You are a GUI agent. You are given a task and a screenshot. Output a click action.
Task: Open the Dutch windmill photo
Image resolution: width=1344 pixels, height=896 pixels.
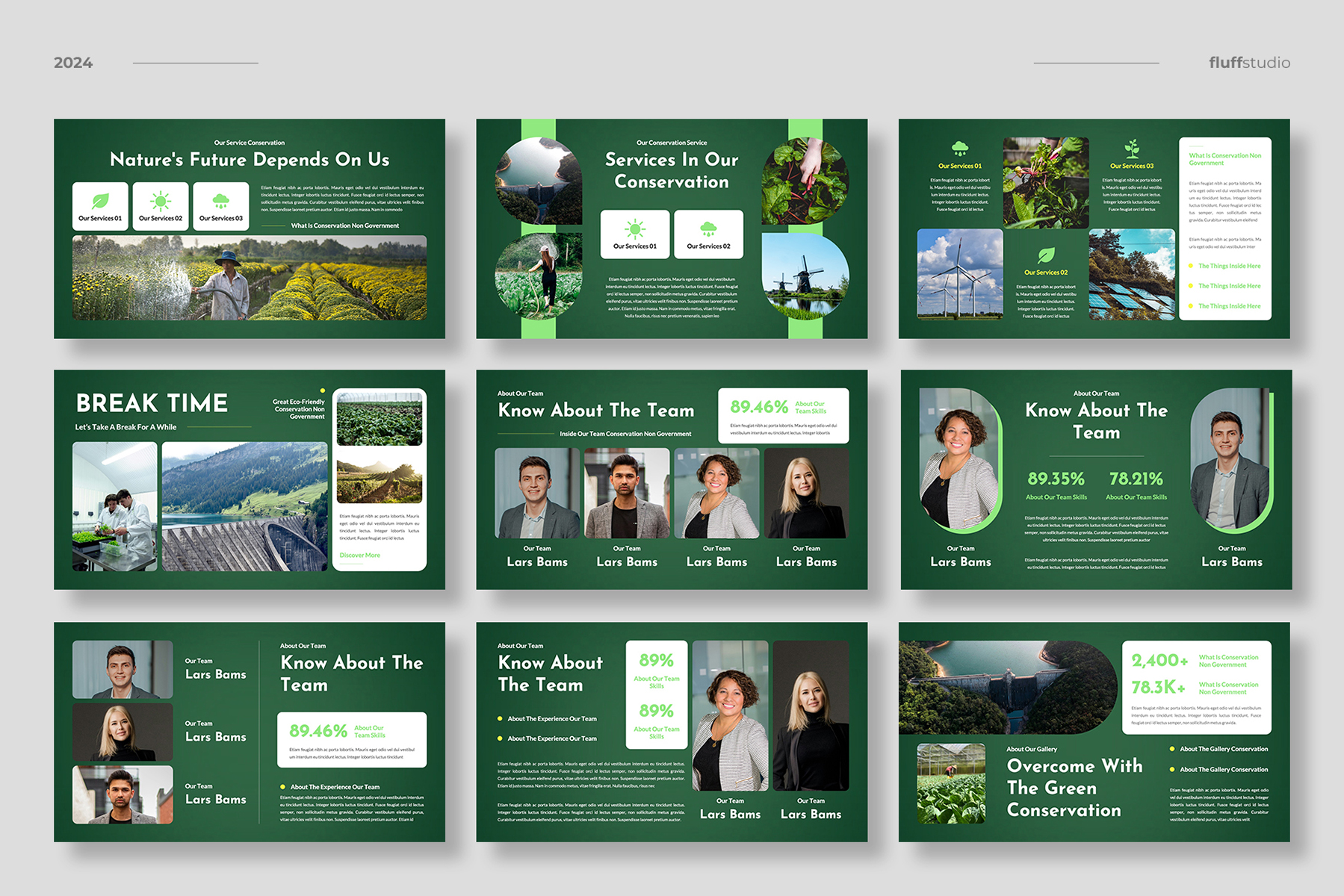805,276
